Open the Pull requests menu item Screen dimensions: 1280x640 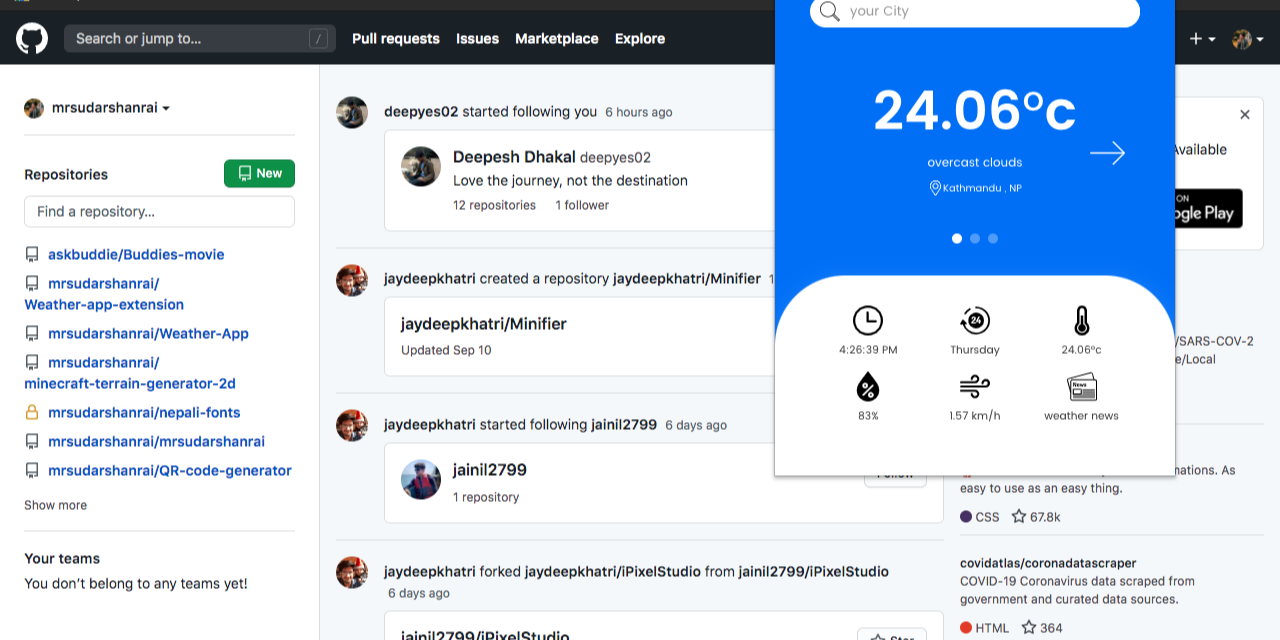(396, 38)
